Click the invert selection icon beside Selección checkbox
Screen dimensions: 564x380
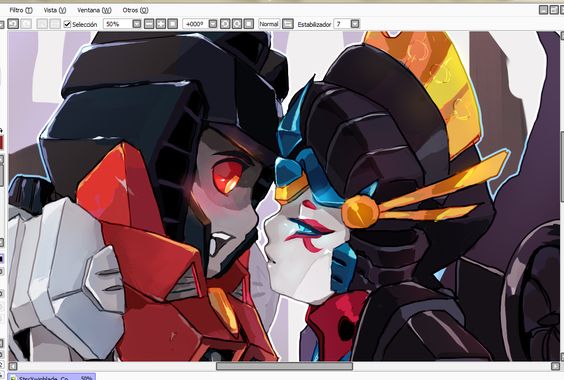(55, 24)
